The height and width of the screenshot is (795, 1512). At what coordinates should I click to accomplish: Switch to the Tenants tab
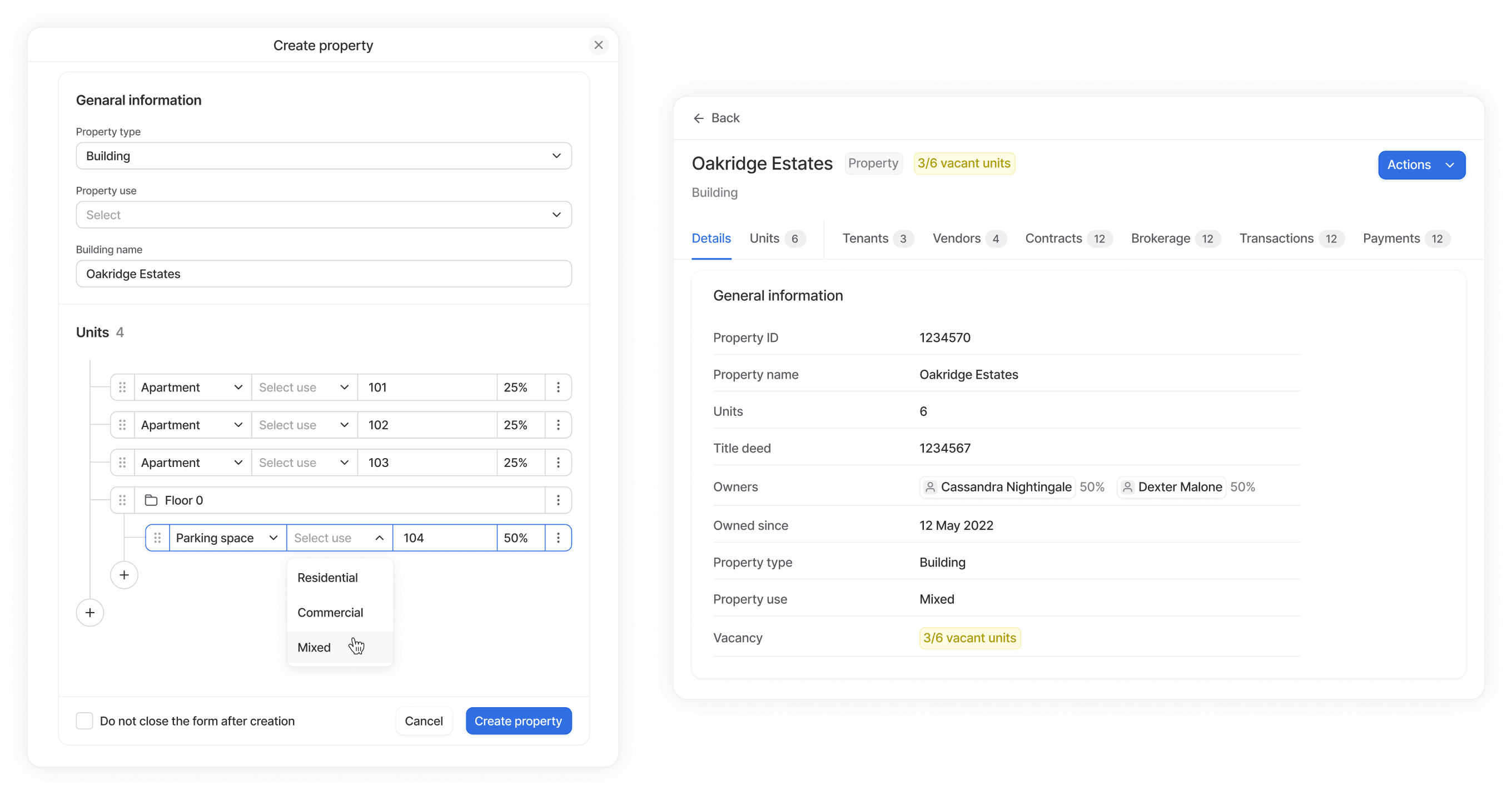[x=878, y=238]
